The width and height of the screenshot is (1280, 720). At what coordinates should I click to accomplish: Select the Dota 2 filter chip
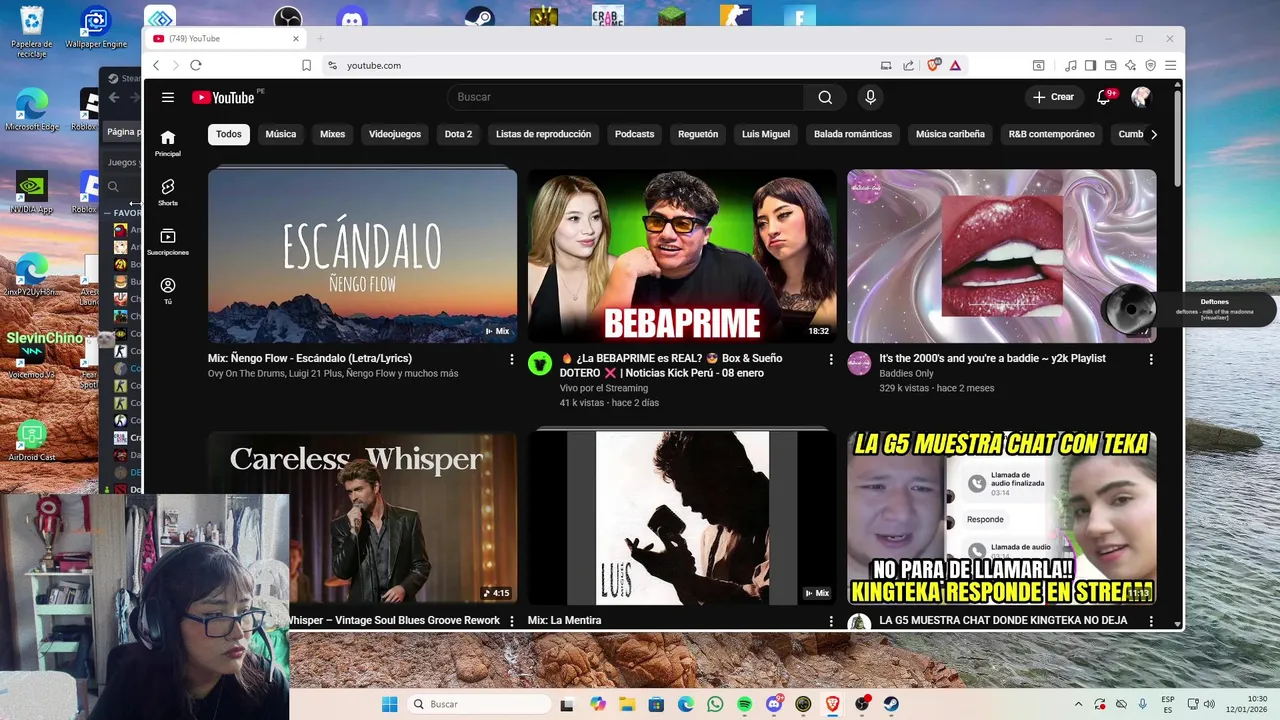tap(458, 134)
